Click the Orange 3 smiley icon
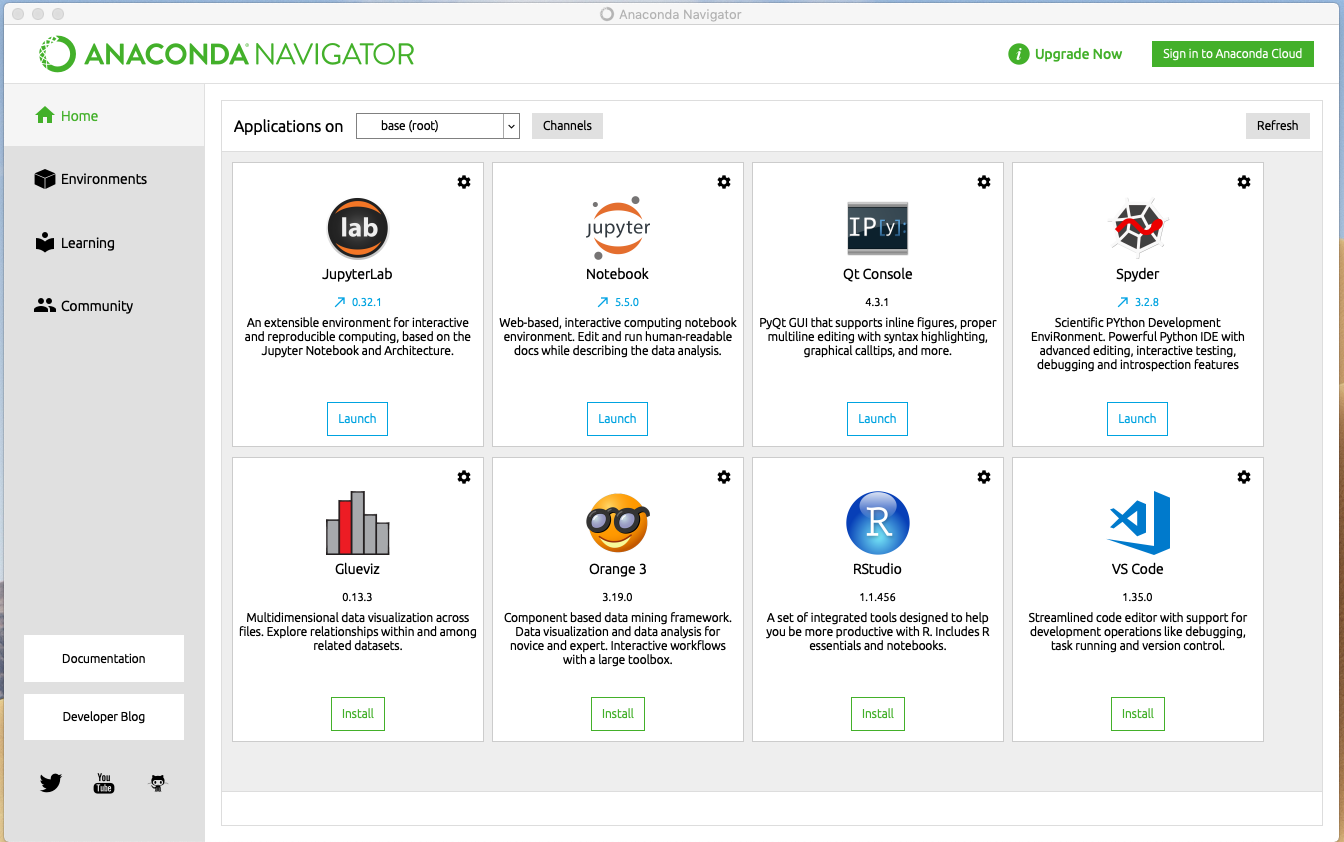 [x=617, y=523]
